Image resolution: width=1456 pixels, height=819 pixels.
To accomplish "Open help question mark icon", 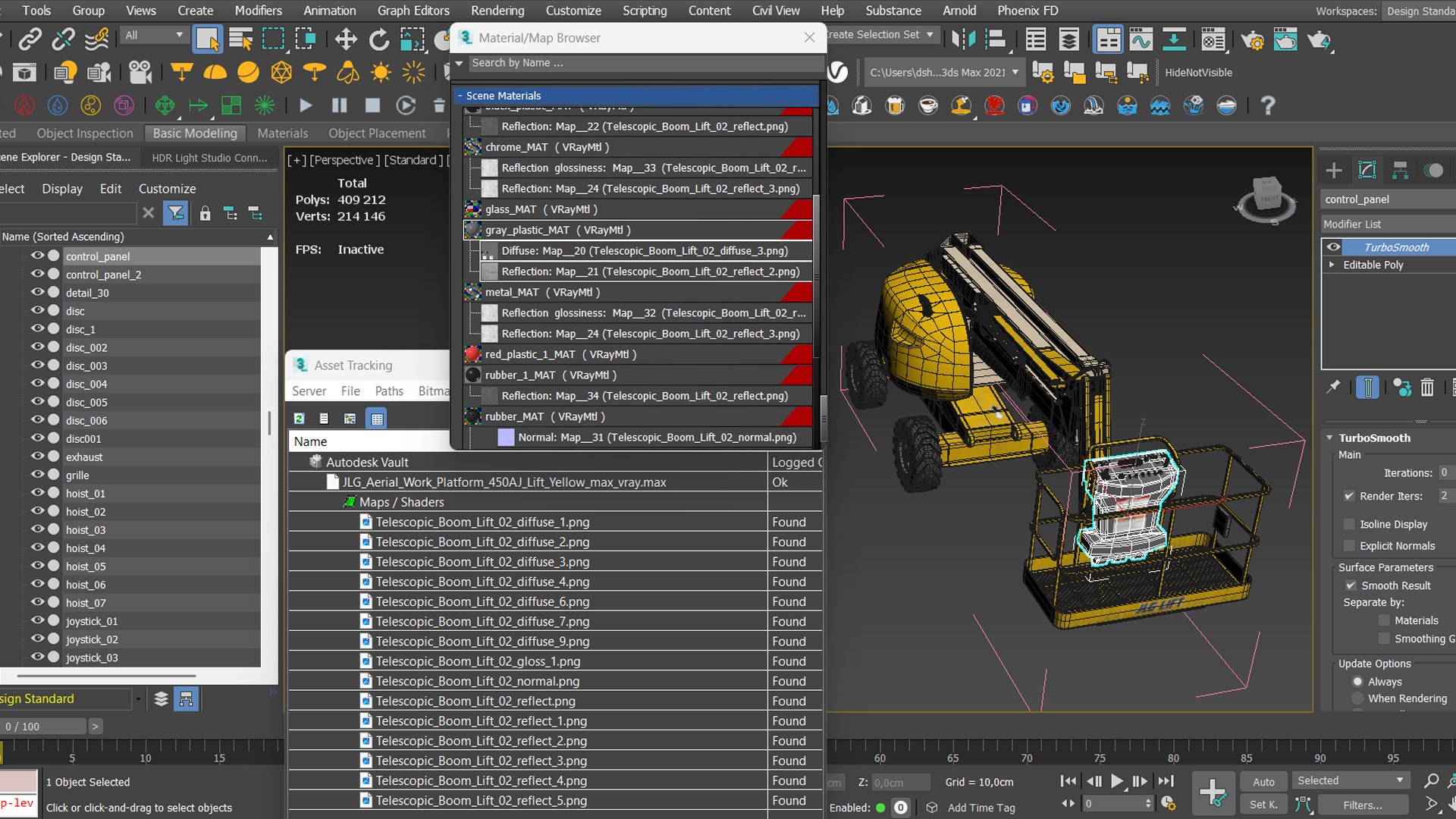I will 1267,105.
